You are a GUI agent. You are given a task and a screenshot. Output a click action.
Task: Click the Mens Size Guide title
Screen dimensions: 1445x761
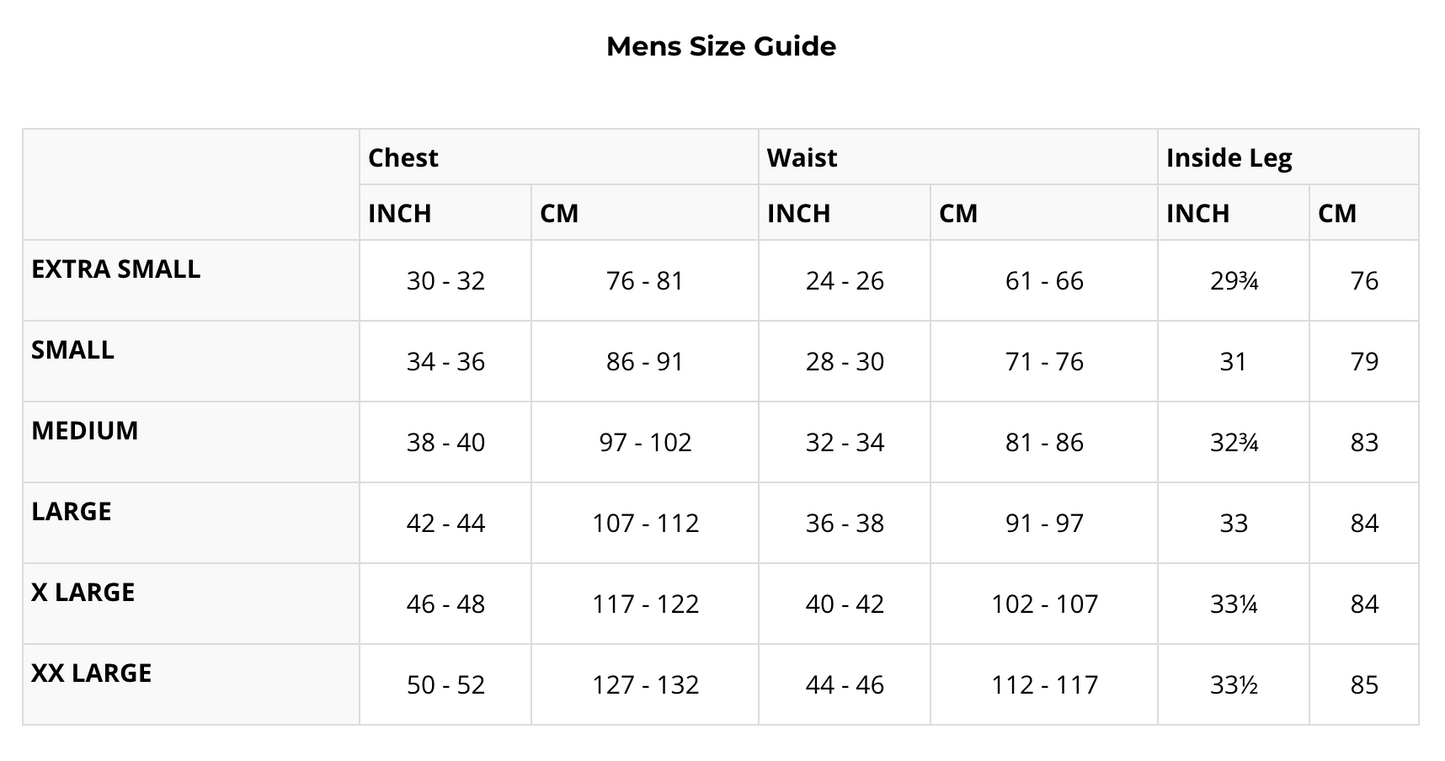[x=721, y=46]
